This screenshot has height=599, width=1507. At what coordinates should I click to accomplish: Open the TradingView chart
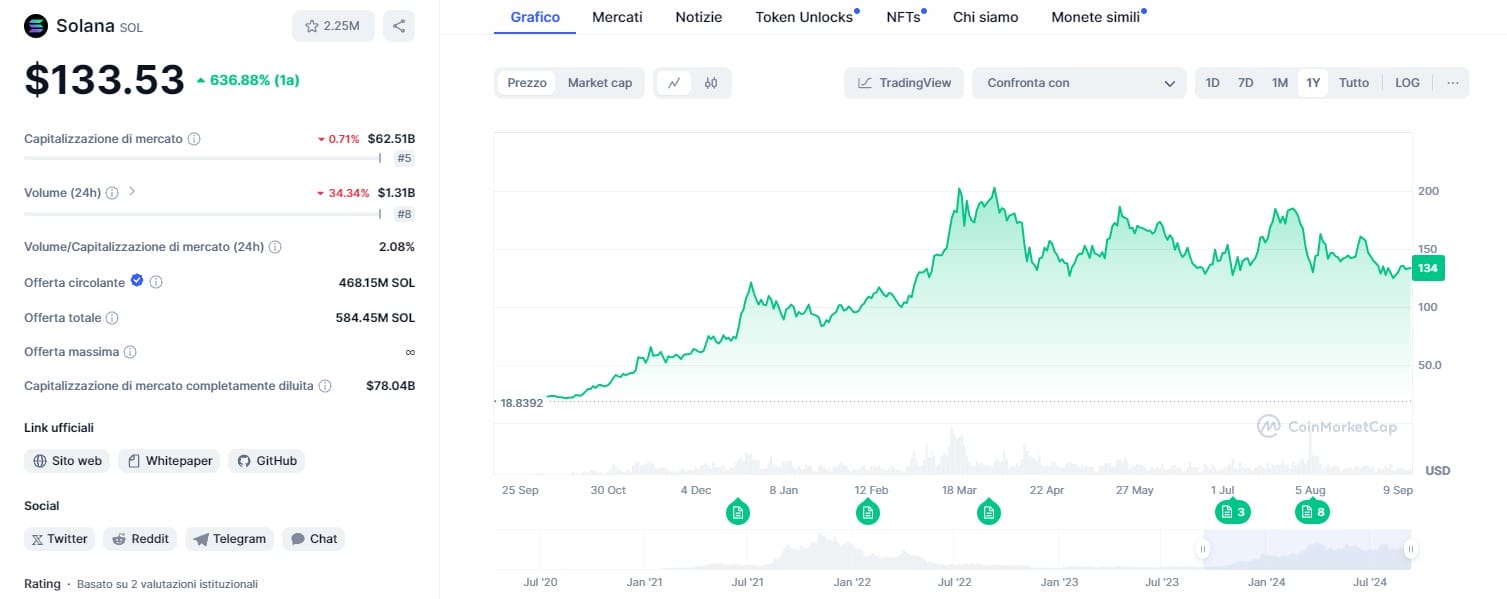tap(904, 83)
